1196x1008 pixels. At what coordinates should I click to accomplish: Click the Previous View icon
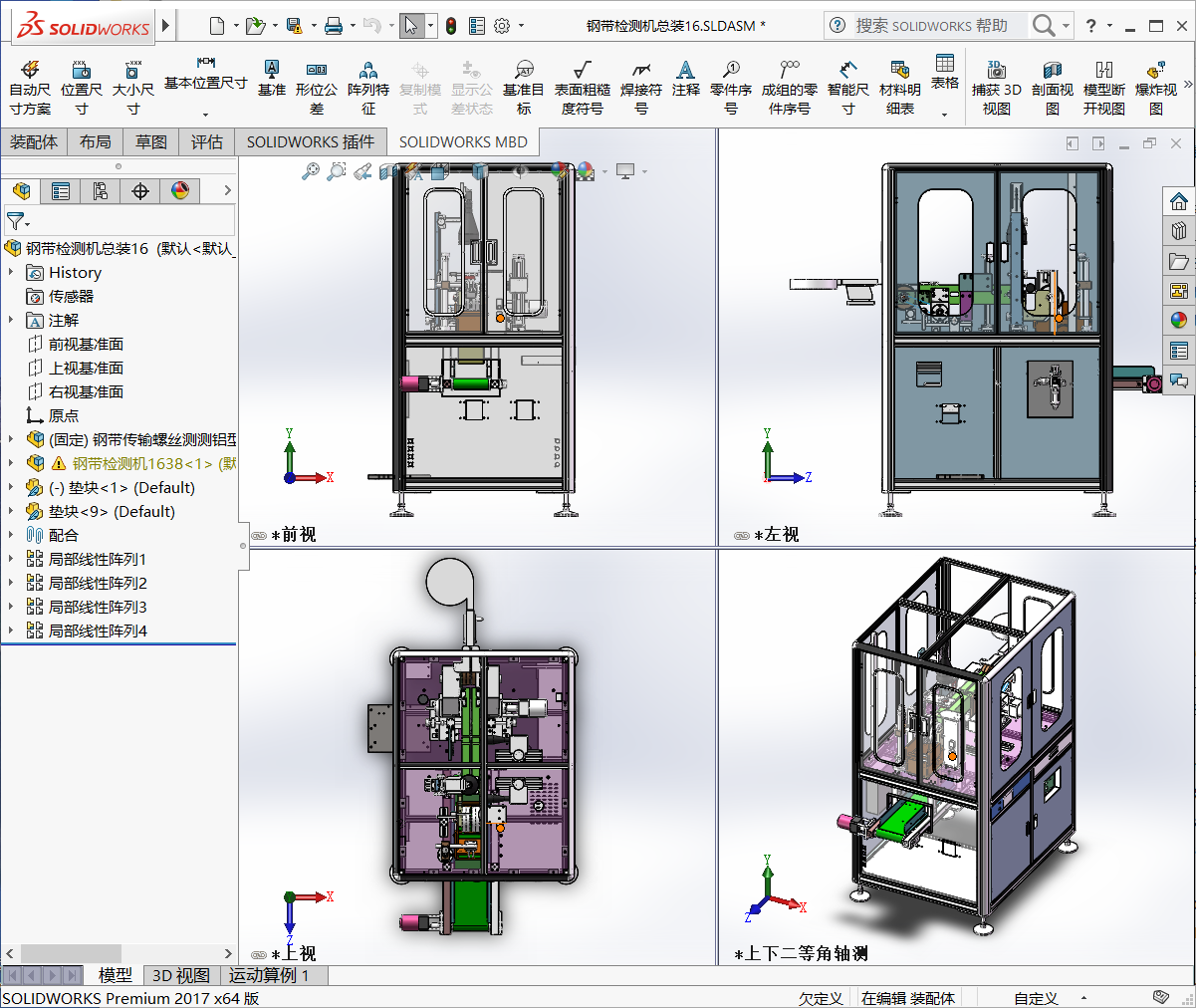pyautogui.click(x=362, y=171)
